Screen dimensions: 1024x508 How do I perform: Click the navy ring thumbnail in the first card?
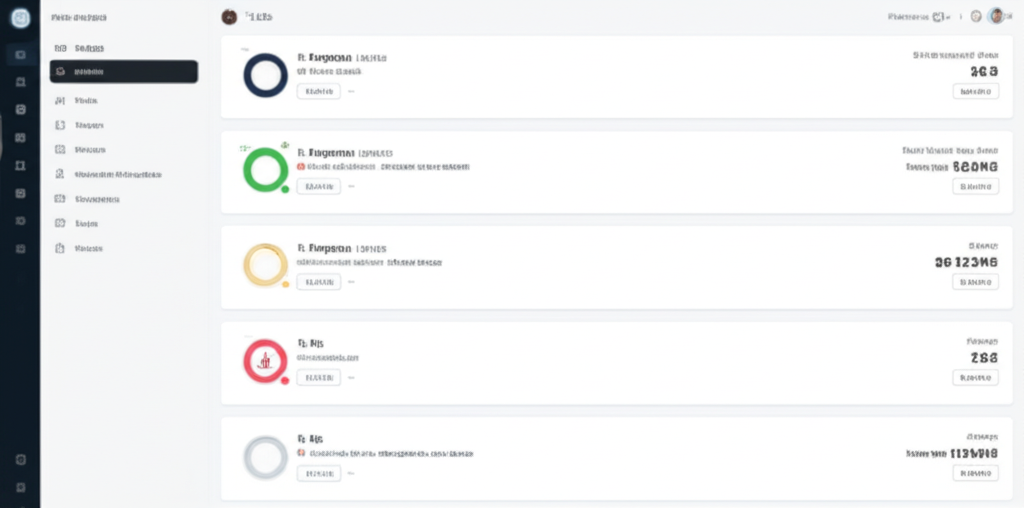pyautogui.click(x=265, y=75)
